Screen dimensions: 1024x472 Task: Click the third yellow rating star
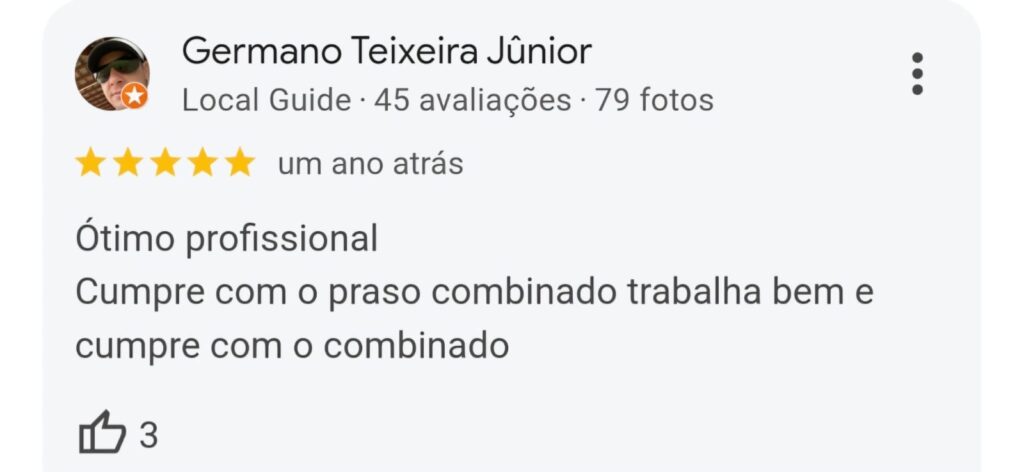[165, 162]
